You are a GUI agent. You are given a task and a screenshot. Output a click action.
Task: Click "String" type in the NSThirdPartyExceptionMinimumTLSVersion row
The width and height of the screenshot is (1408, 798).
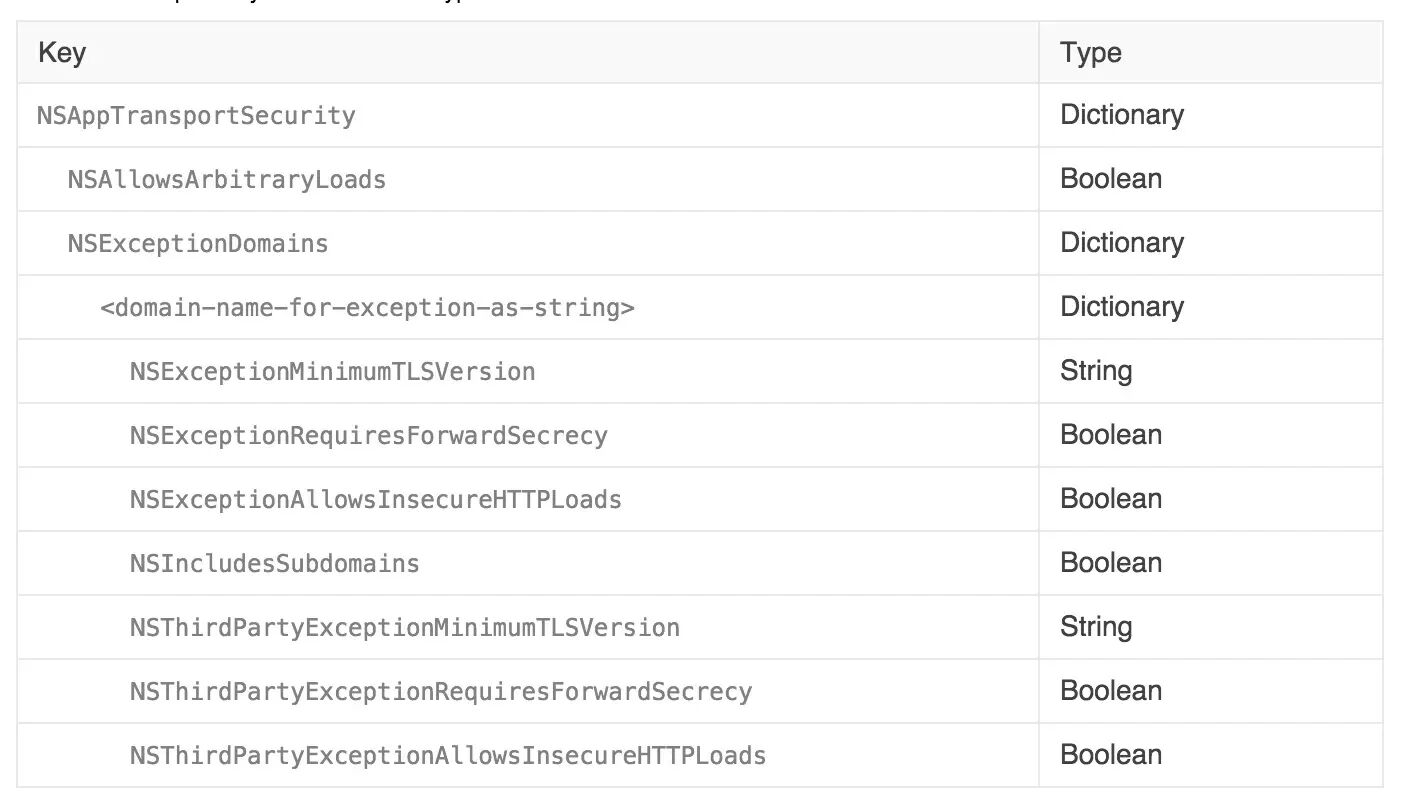tap(1096, 627)
